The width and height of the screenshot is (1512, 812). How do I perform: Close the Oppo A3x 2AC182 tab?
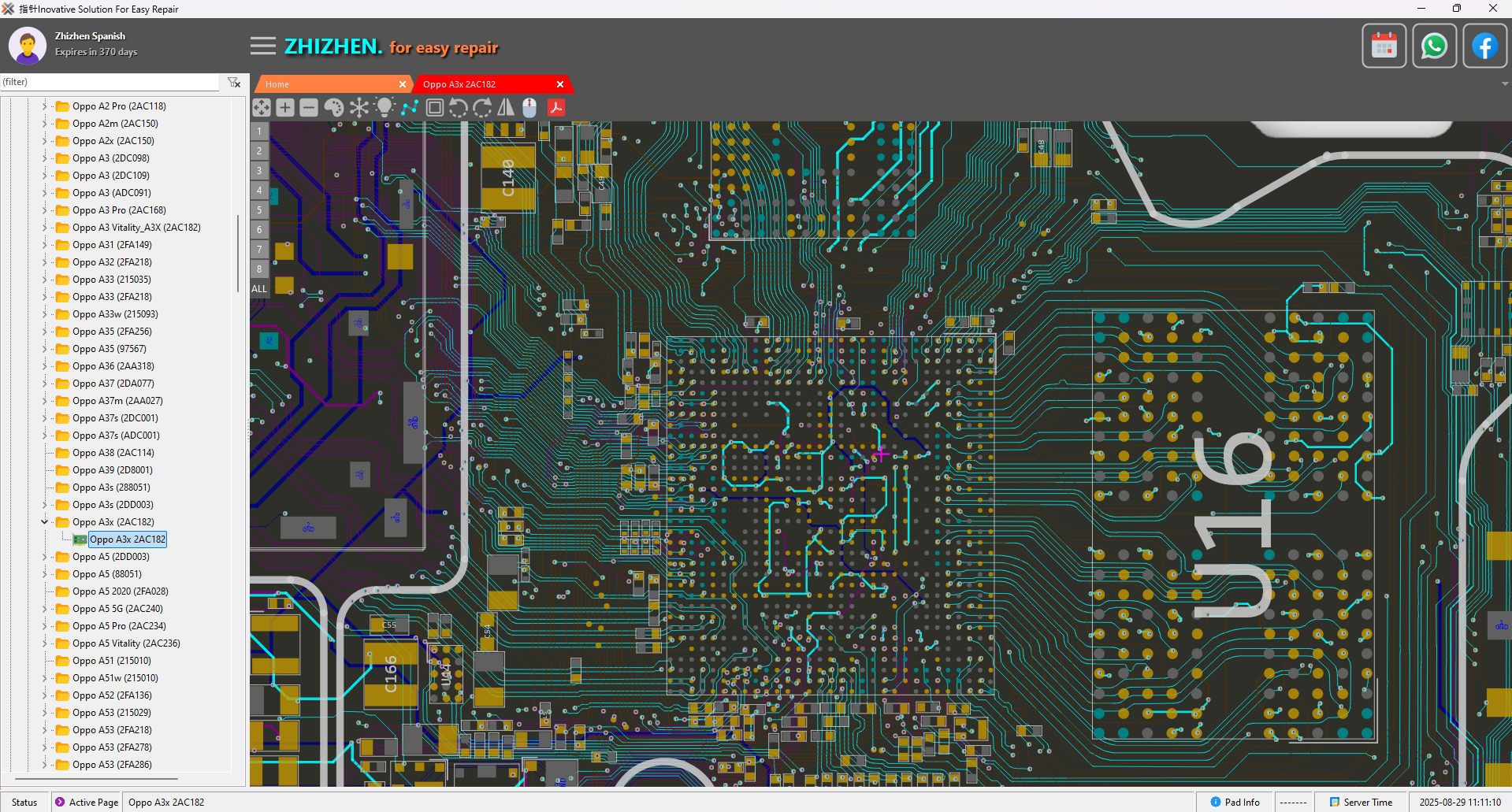560,84
